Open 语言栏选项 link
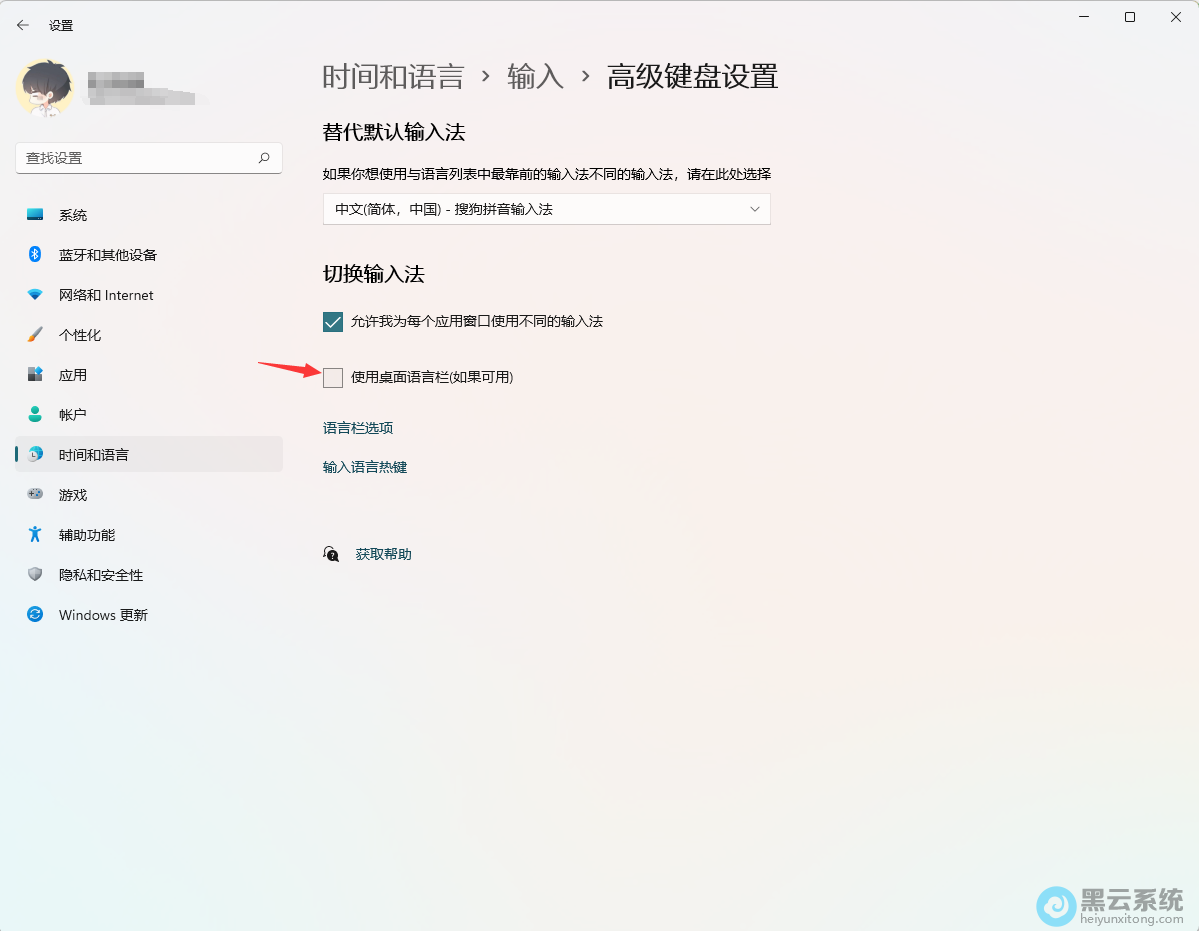Viewport: 1199px width, 931px height. 358,428
